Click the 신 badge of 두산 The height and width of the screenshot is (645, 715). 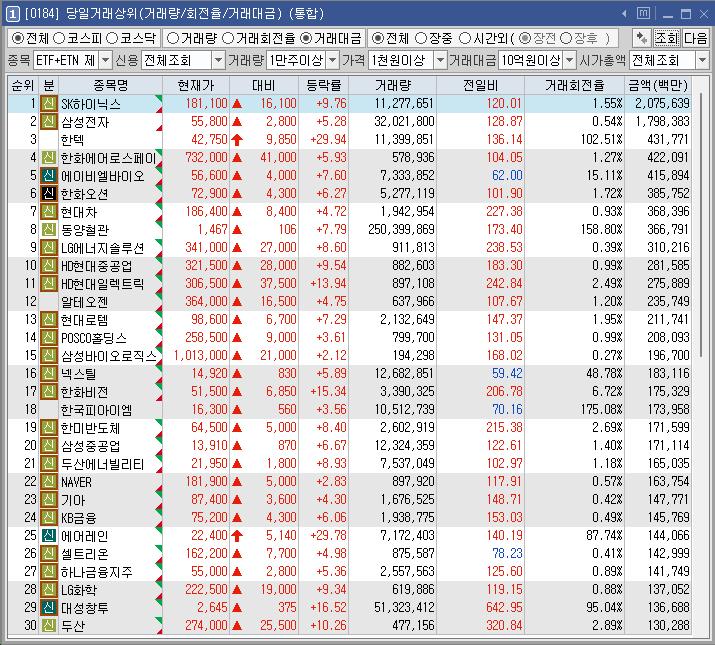49,625
